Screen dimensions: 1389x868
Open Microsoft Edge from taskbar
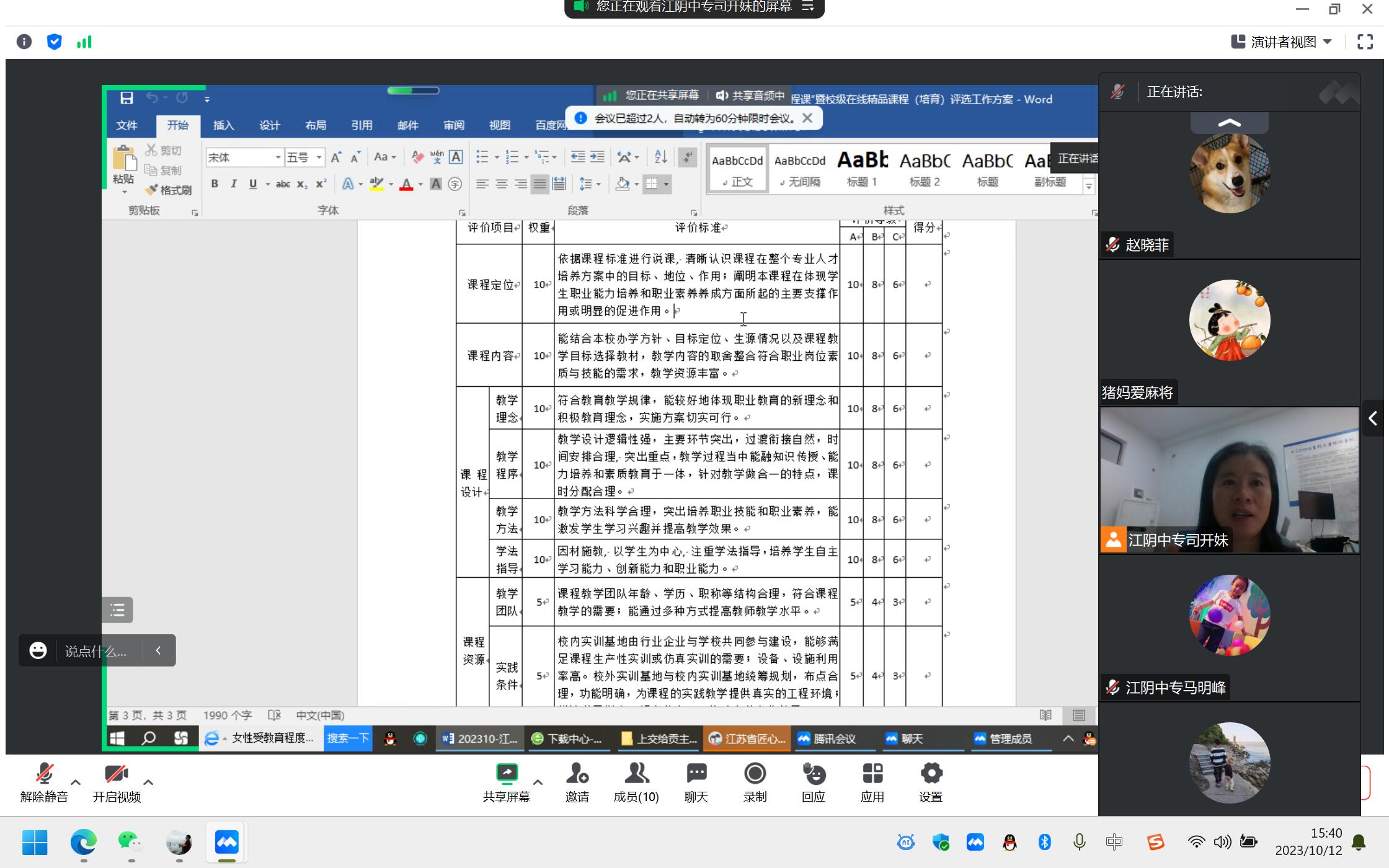pos(83,842)
